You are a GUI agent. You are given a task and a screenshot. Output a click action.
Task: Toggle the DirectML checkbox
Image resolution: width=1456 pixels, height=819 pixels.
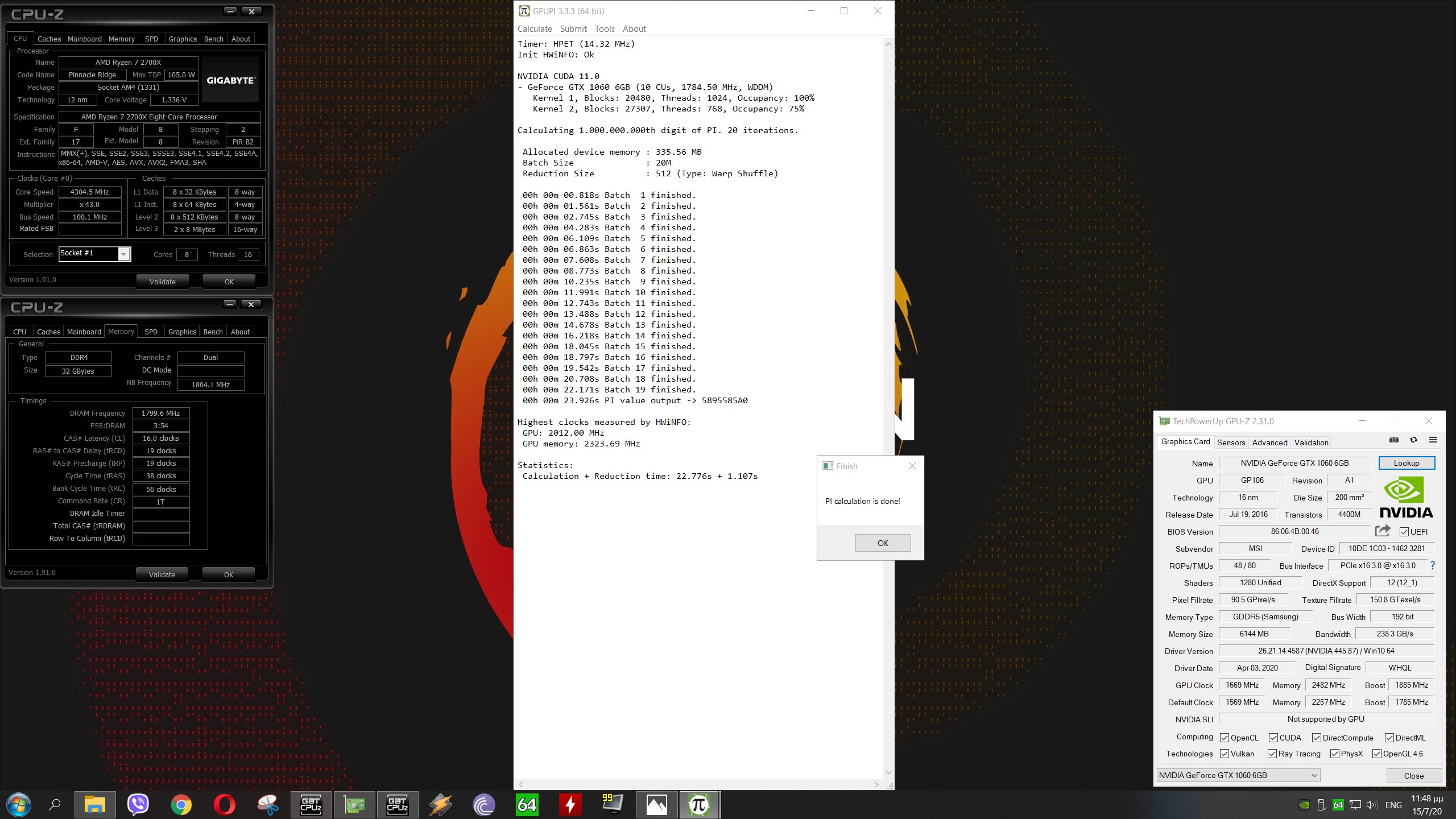coord(1389,738)
